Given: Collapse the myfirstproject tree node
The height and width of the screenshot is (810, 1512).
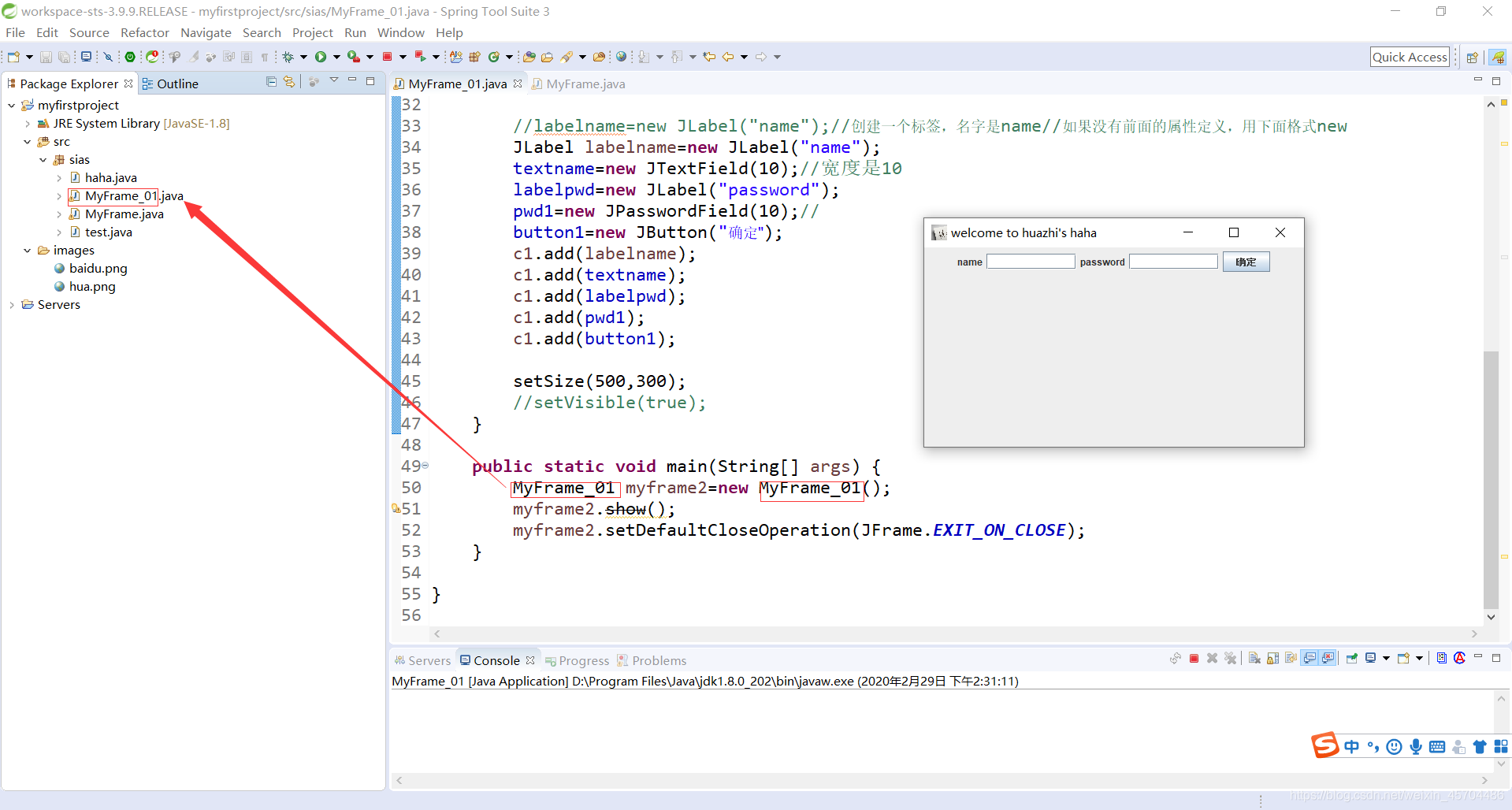Looking at the screenshot, I should [x=11, y=106].
